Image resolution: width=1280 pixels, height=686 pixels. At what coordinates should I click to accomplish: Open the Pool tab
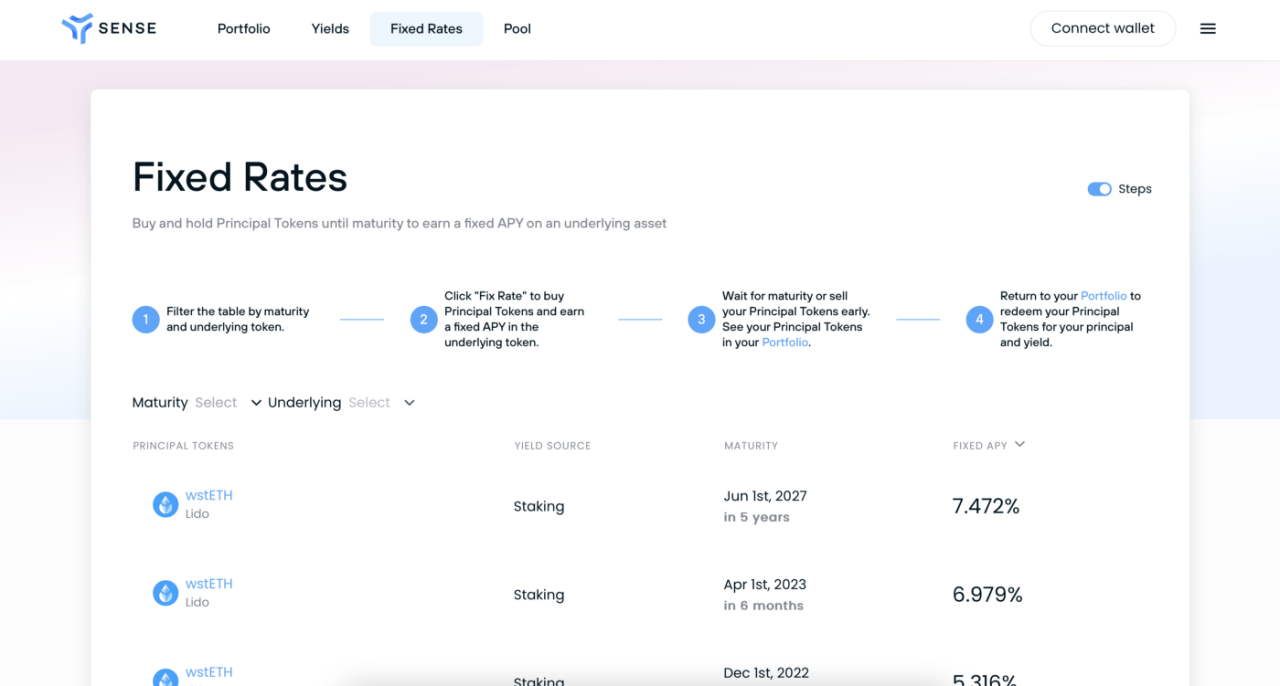517,29
